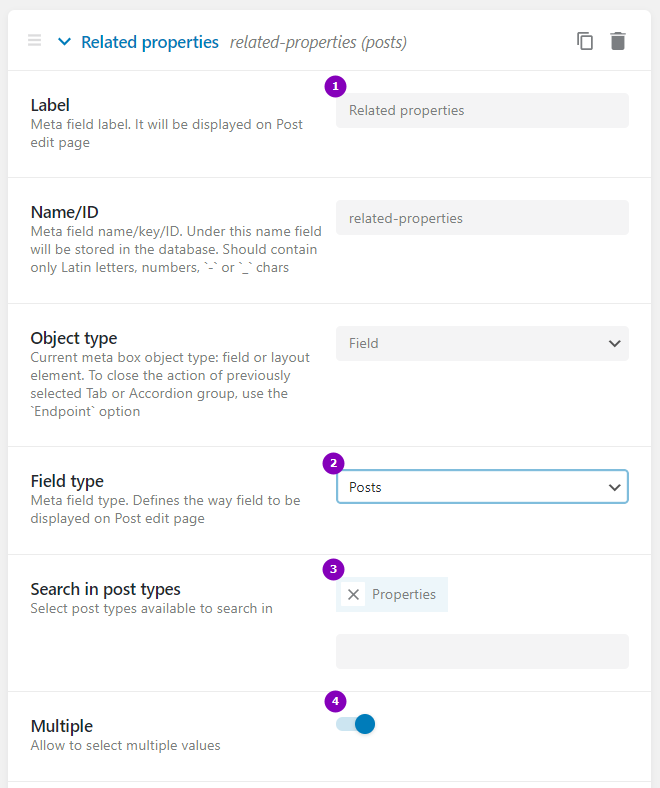Click 'Select post types available to search in'
Image resolution: width=660 pixels, height=788 pixels.
[x=151, y=609]
